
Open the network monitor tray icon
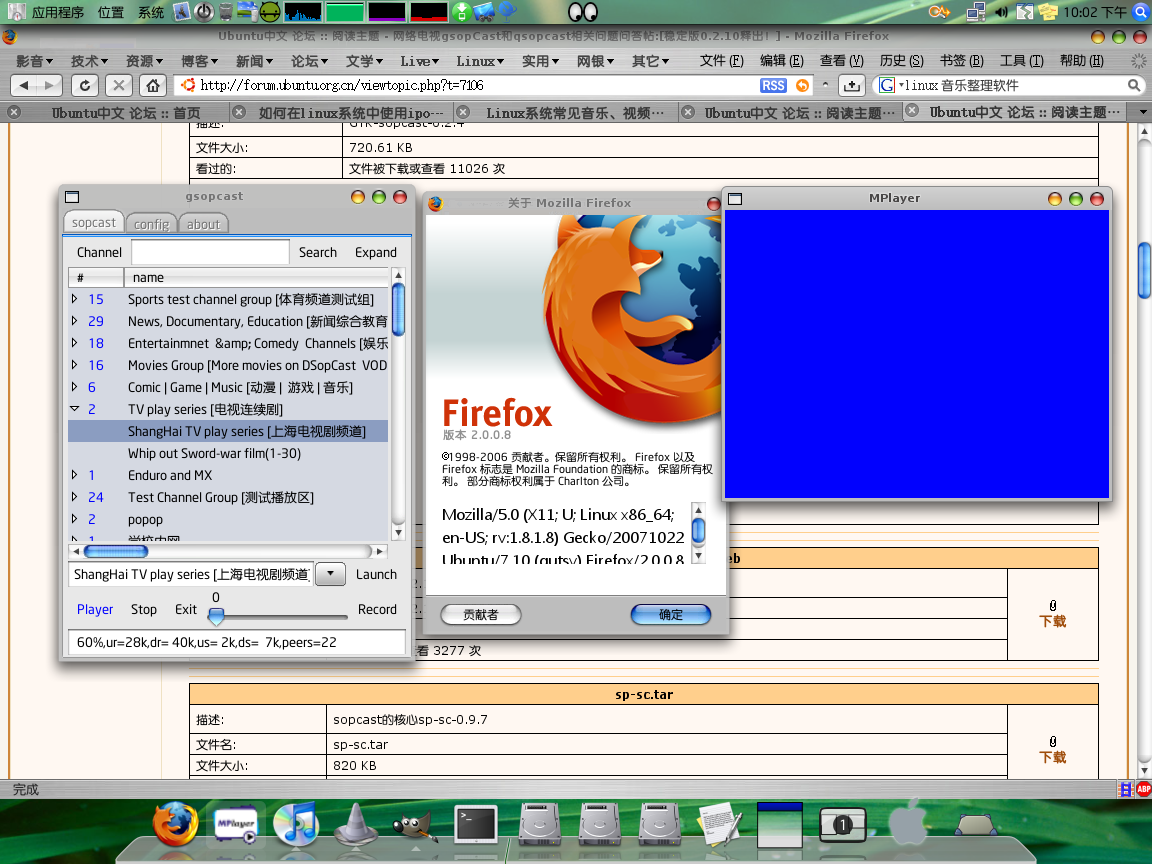[976, 12]
